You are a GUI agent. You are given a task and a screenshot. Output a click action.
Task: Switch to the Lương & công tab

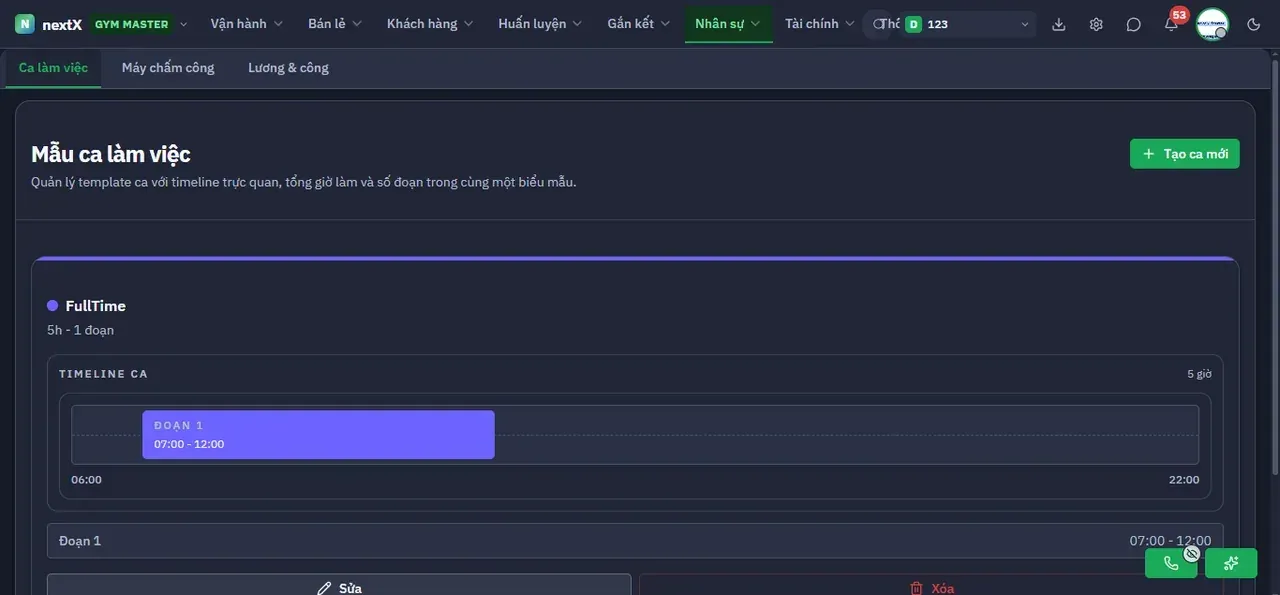[288, 68]
